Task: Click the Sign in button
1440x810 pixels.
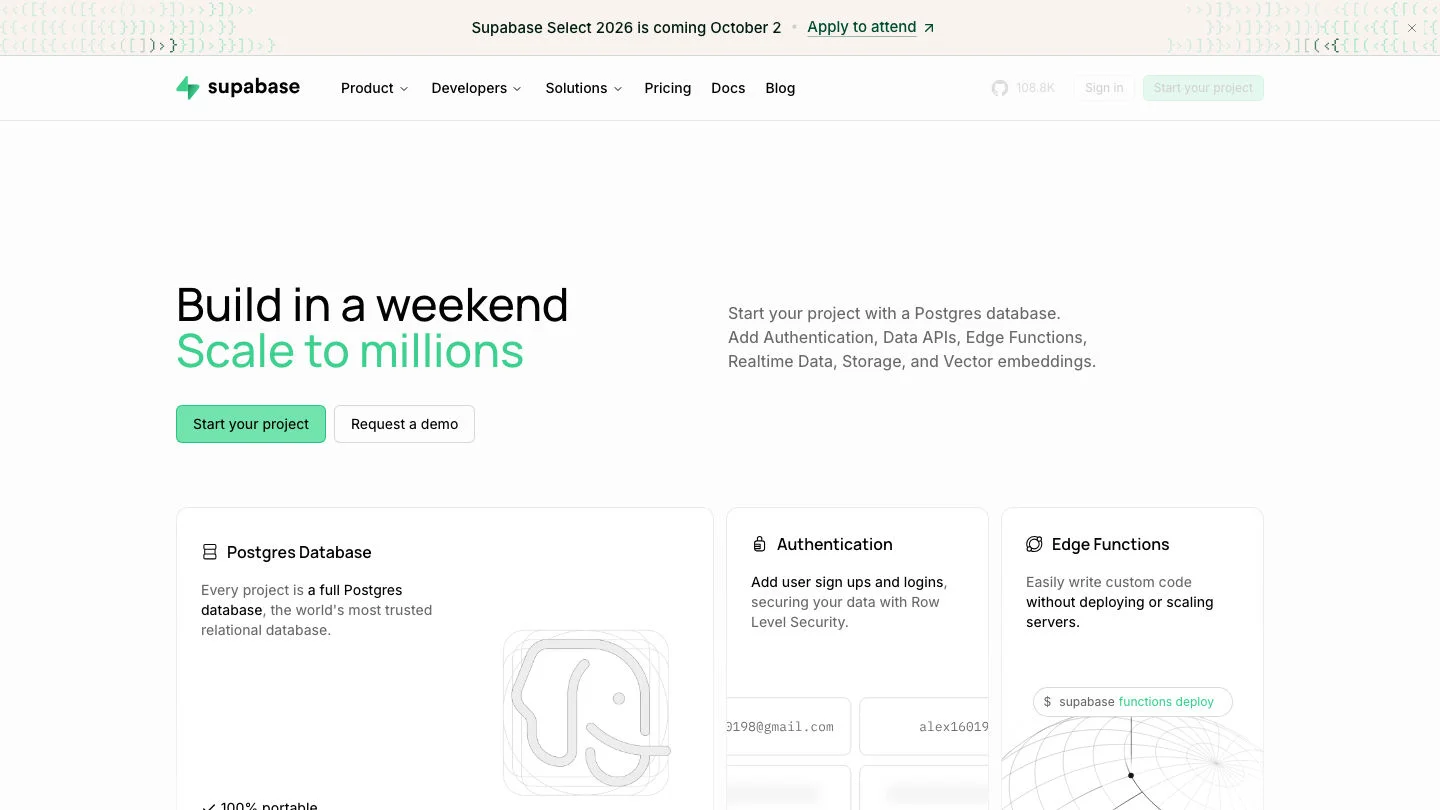Action: pos(1104,88)
